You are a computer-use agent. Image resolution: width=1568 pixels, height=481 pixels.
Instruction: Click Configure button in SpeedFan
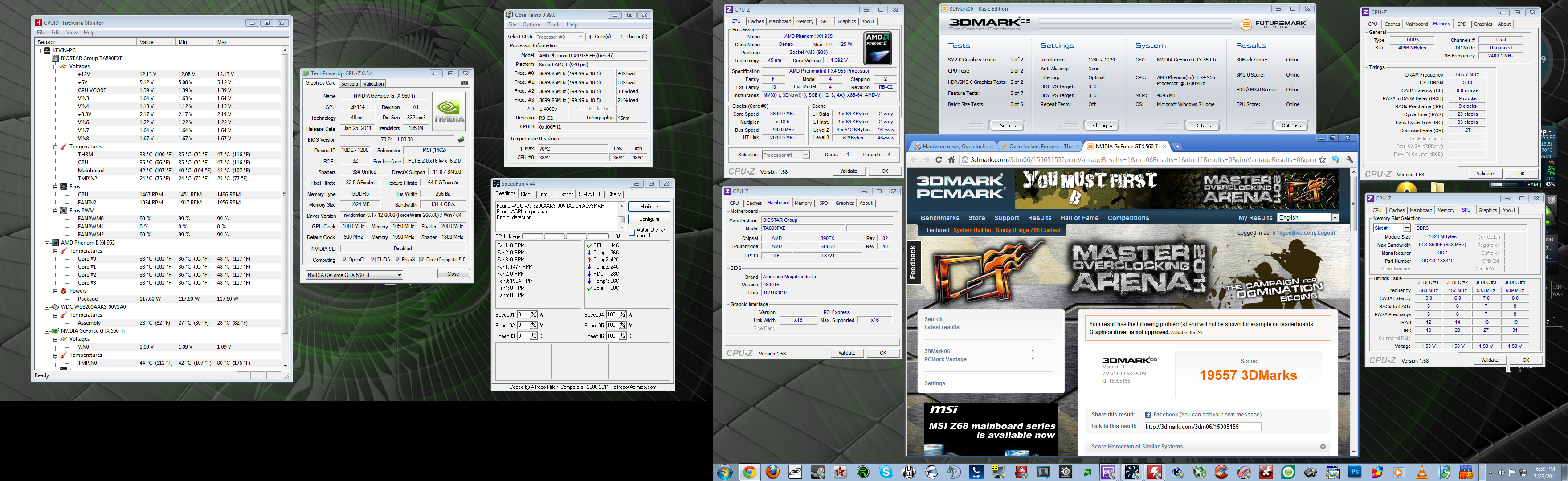(649, 219)
